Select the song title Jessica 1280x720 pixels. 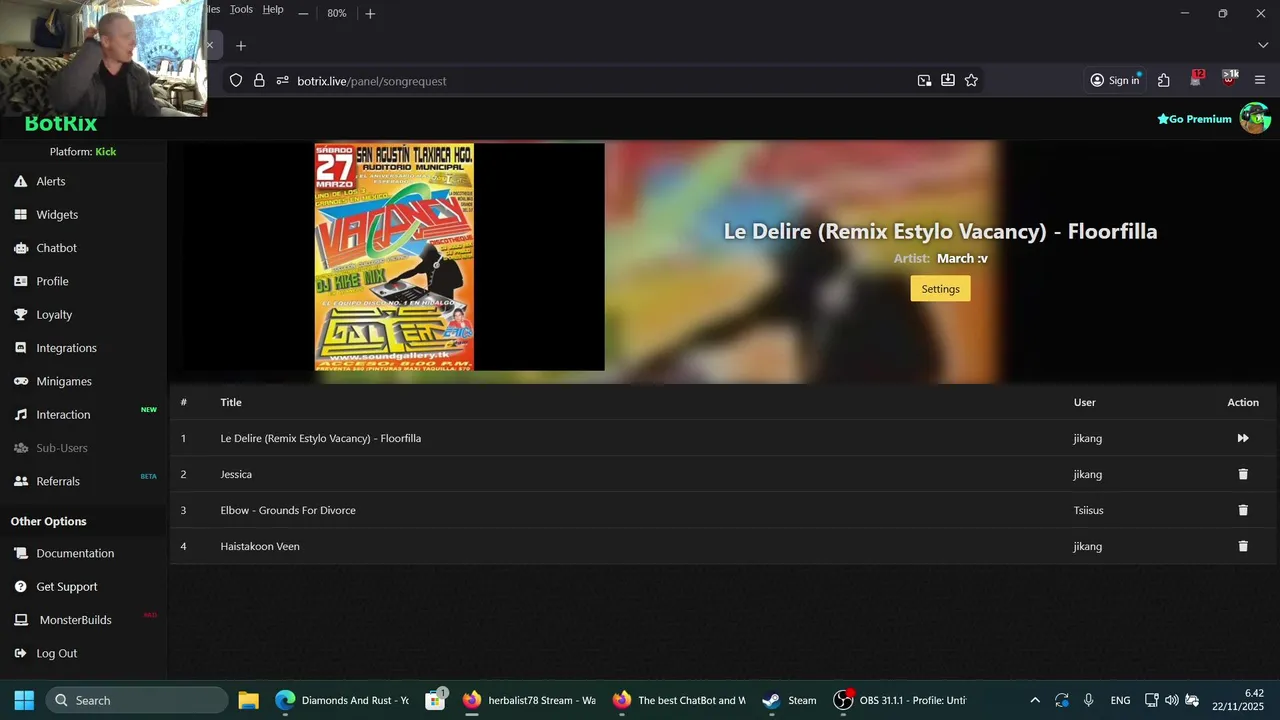click(x=236, y=474)
